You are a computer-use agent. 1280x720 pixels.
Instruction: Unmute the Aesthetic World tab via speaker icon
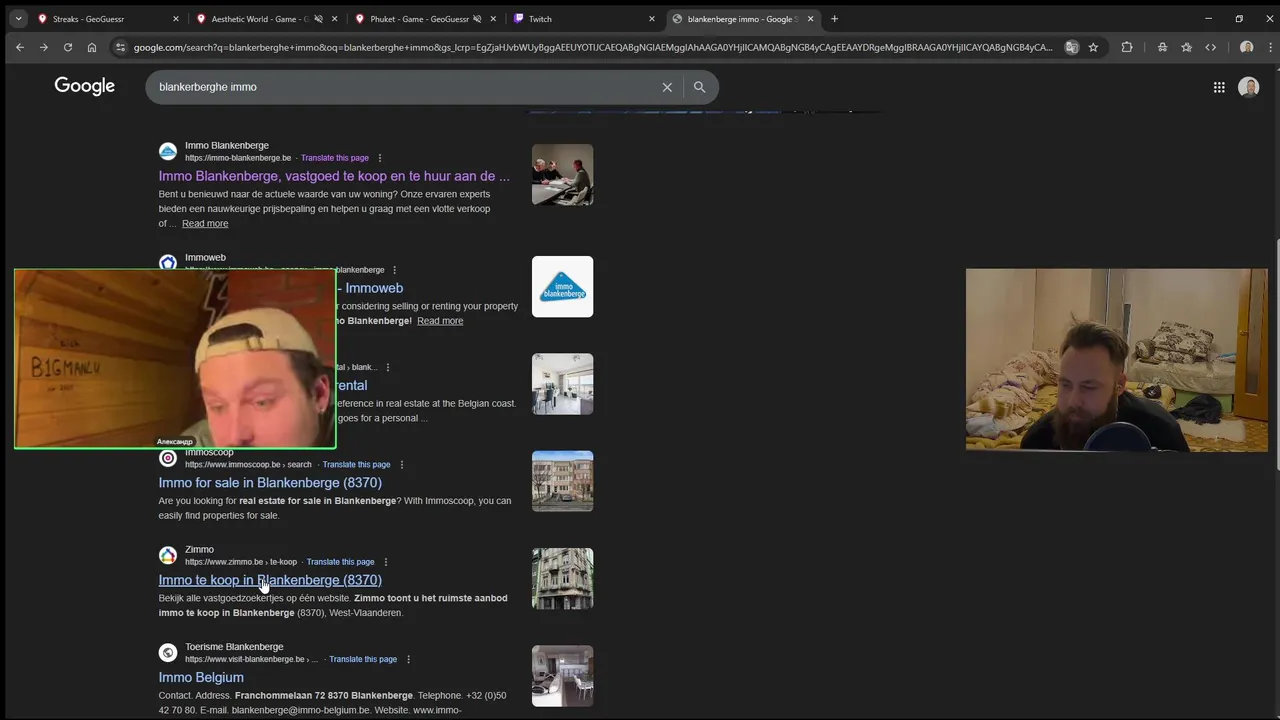319,19
